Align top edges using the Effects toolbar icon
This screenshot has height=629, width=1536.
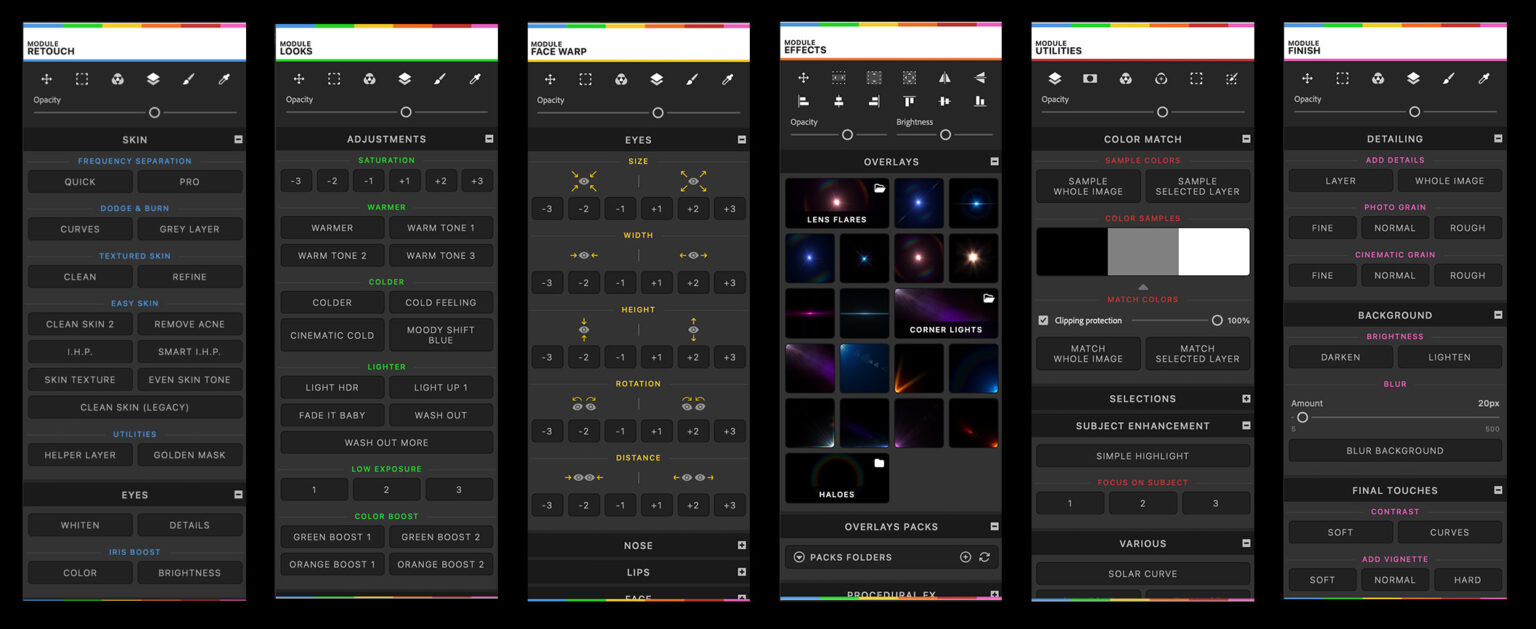909,101
